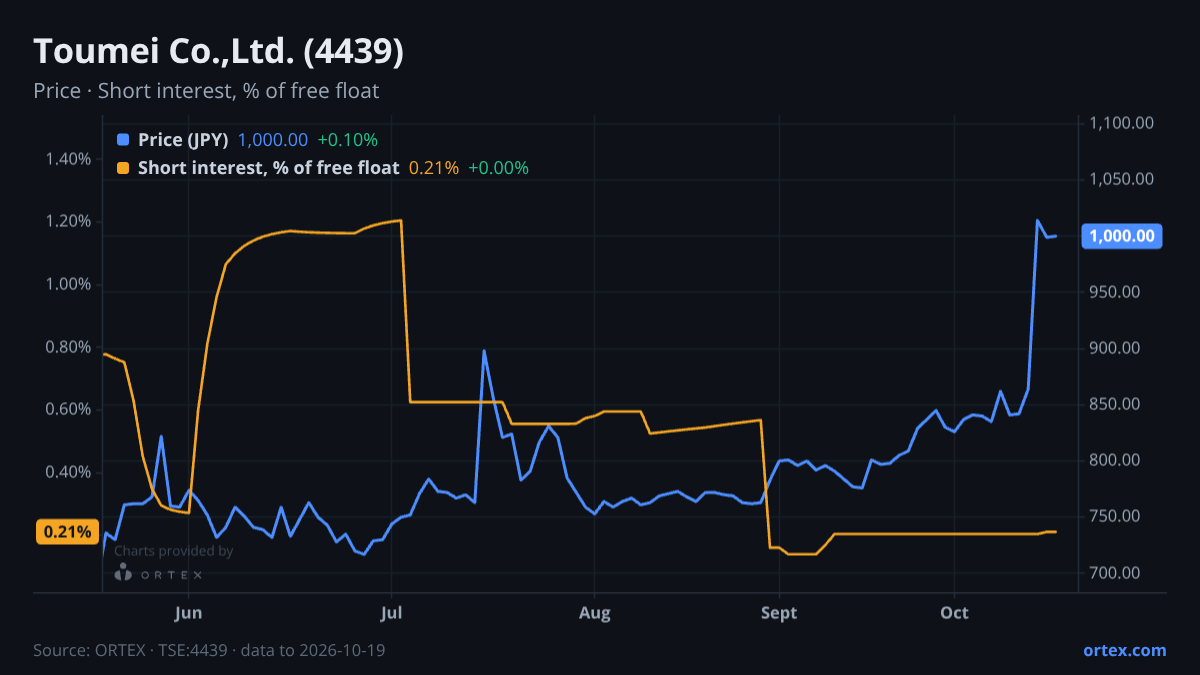The height and width of the screenshot is (675, 1200).
Task: Click the blue 1,000.00 price axis tag
Action: pyautogui.click(x=1122, y=237)
